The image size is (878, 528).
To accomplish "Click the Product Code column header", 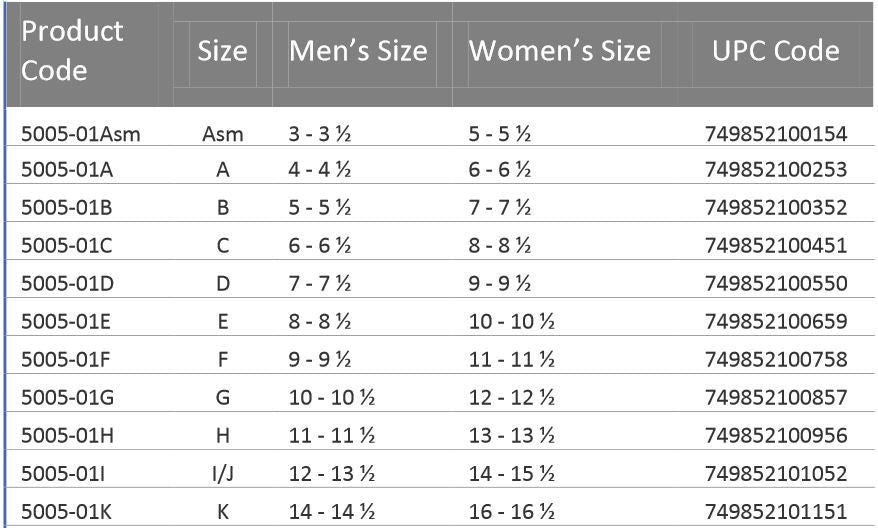I will [x=72, y=51].
